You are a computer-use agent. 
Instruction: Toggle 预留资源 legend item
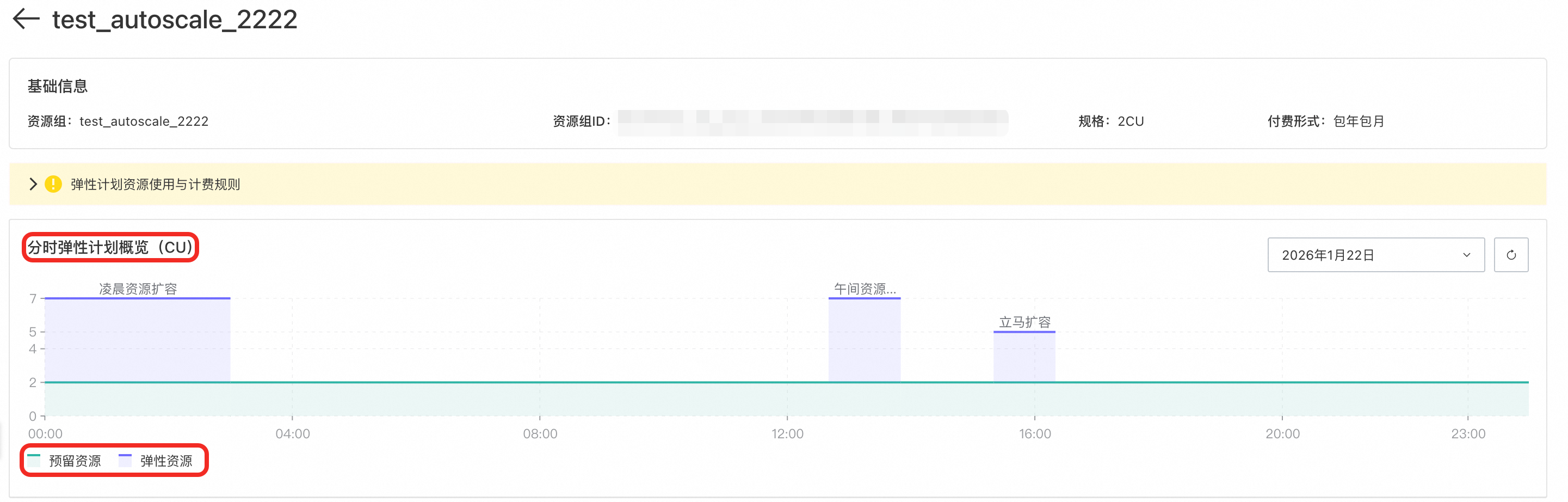coord(65,461)
